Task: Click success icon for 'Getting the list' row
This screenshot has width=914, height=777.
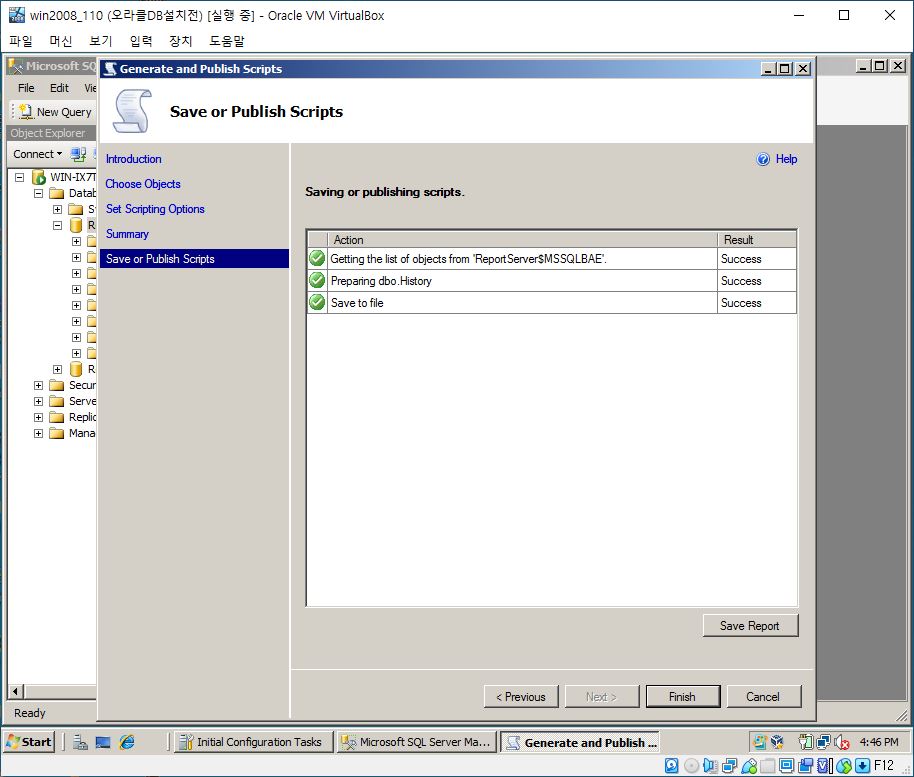Action: 317,258
